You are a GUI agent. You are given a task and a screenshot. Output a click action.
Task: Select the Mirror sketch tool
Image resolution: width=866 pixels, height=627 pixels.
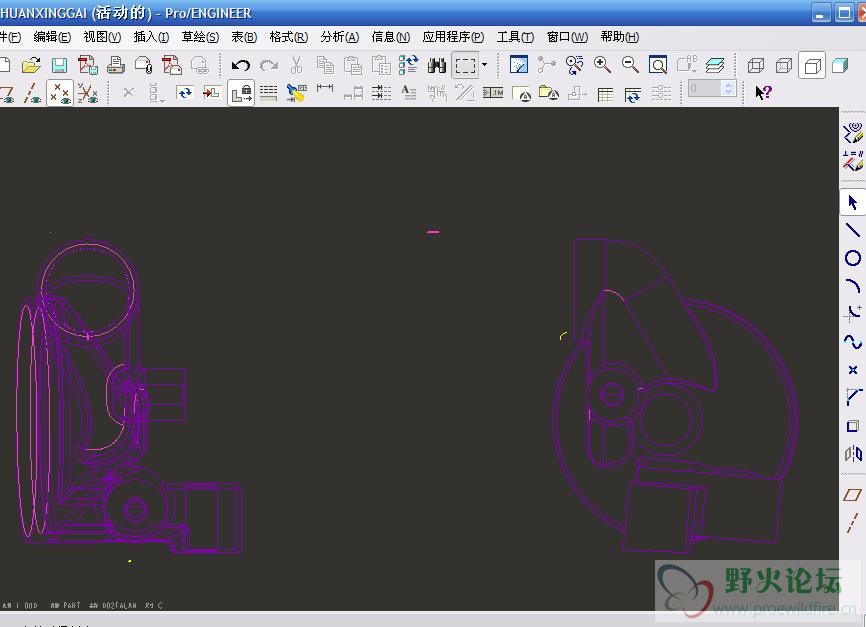pyautogui.click(x=853, y=454)
